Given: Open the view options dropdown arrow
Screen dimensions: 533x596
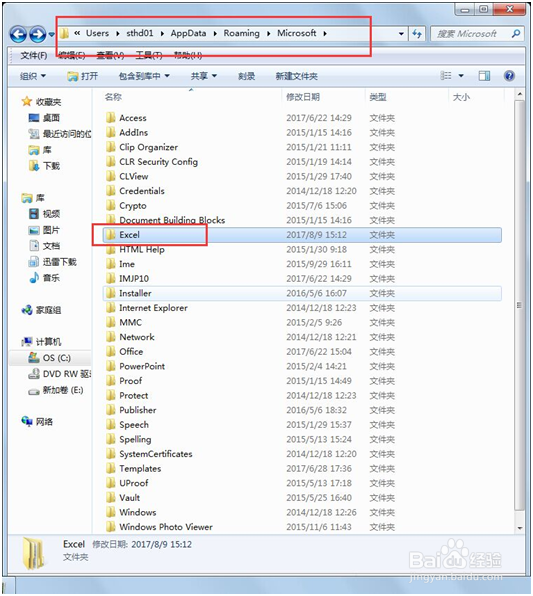Looking at the screenshot, I should [x=461, y=76].
